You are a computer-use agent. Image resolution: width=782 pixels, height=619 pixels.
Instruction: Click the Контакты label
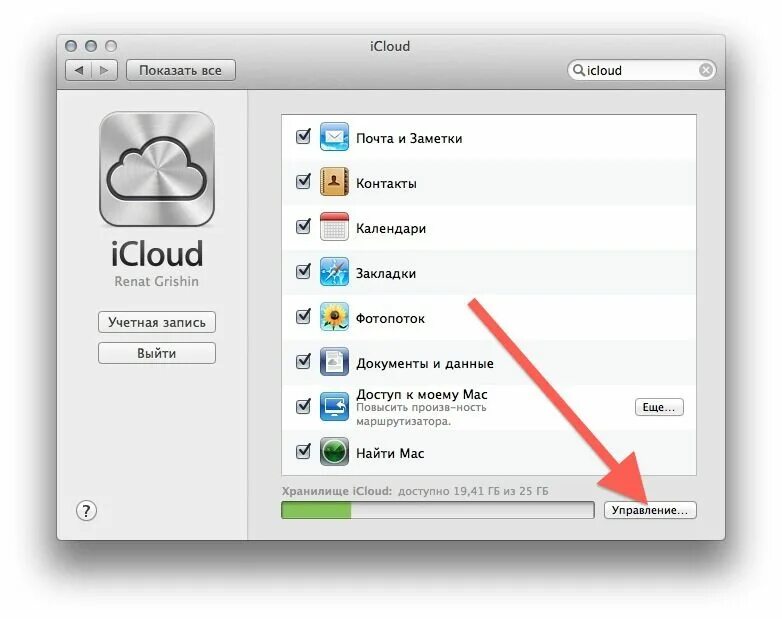[x=386, y=184]
